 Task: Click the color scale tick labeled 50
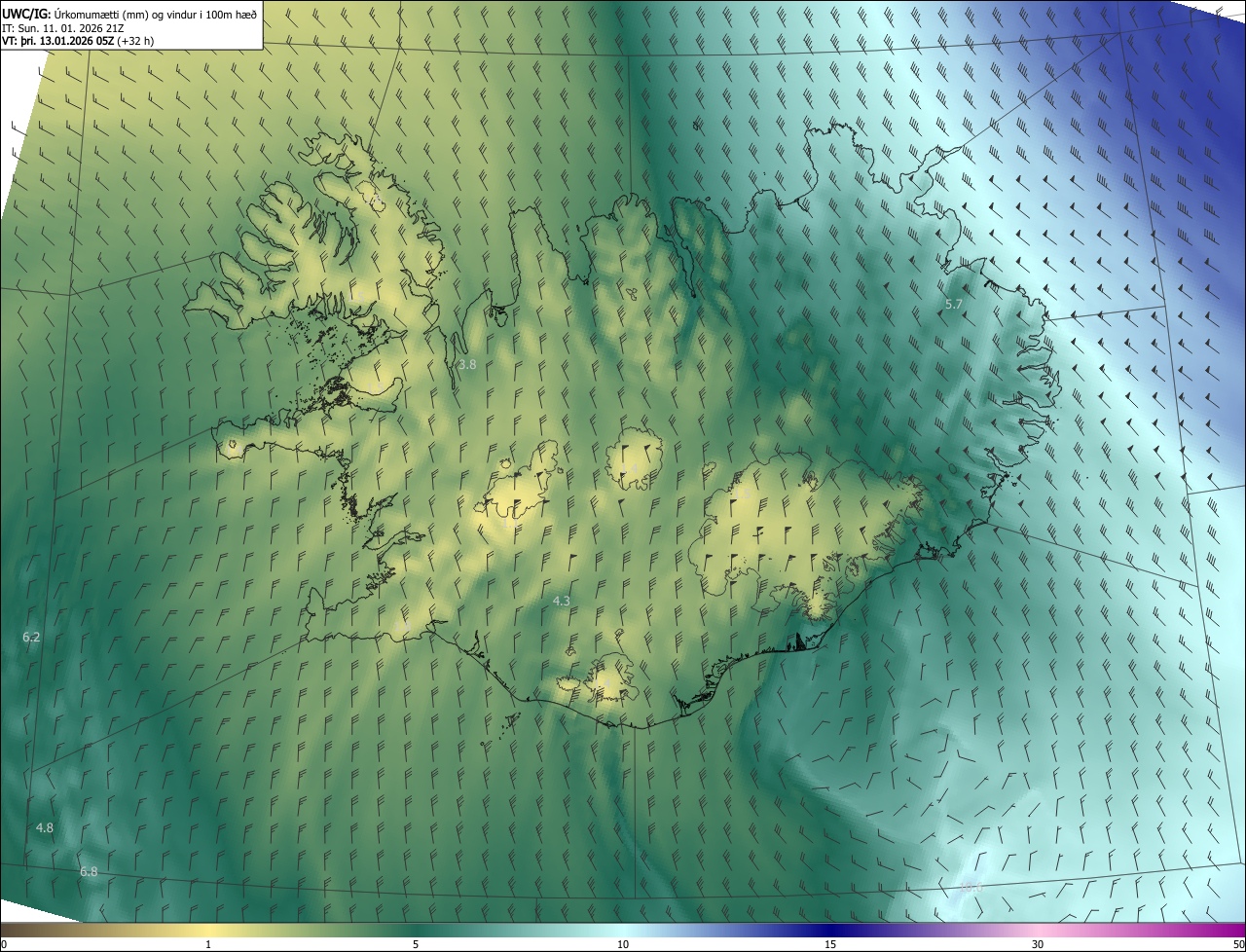(x=1238, y=945)
